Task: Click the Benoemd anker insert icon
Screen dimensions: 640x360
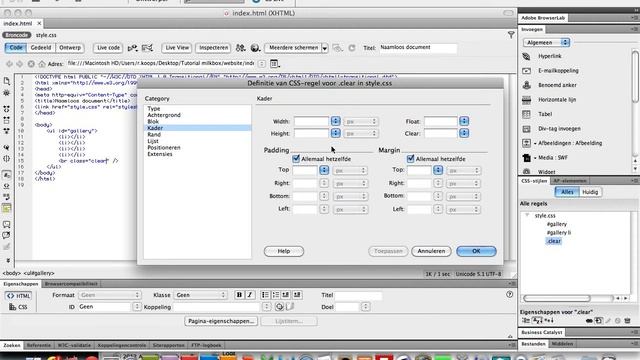Action: (x=527, y=85)
